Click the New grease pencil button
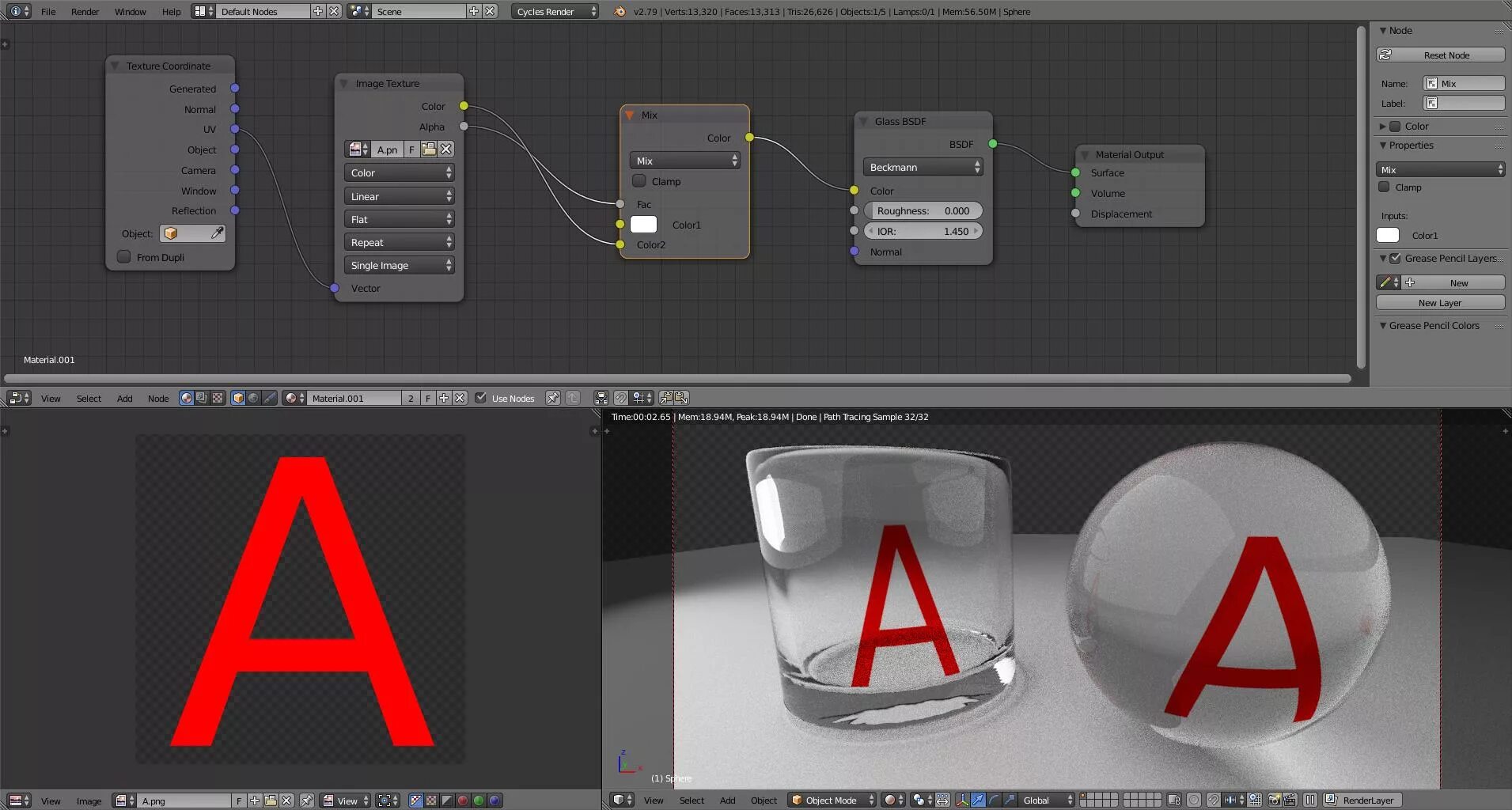1512x810 pixels. coord(1454,282)
